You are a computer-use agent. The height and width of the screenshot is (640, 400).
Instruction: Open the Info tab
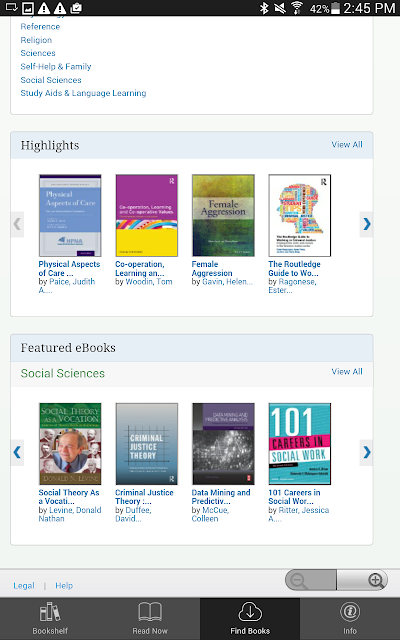point(350,618)
